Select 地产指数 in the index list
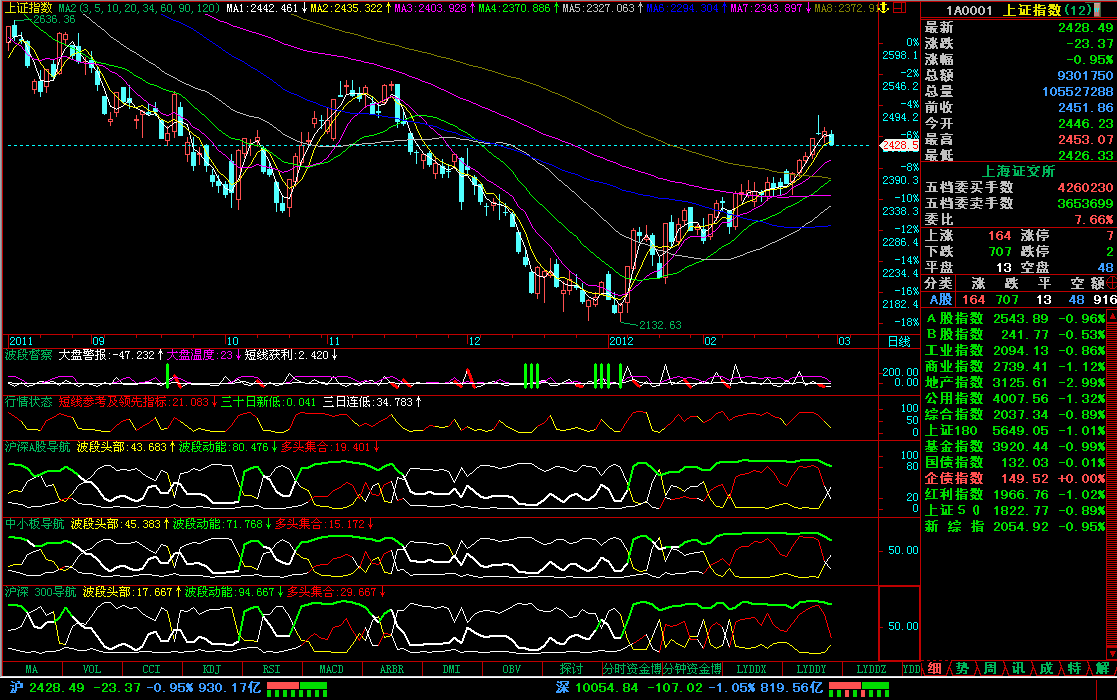 coord(953,382)
